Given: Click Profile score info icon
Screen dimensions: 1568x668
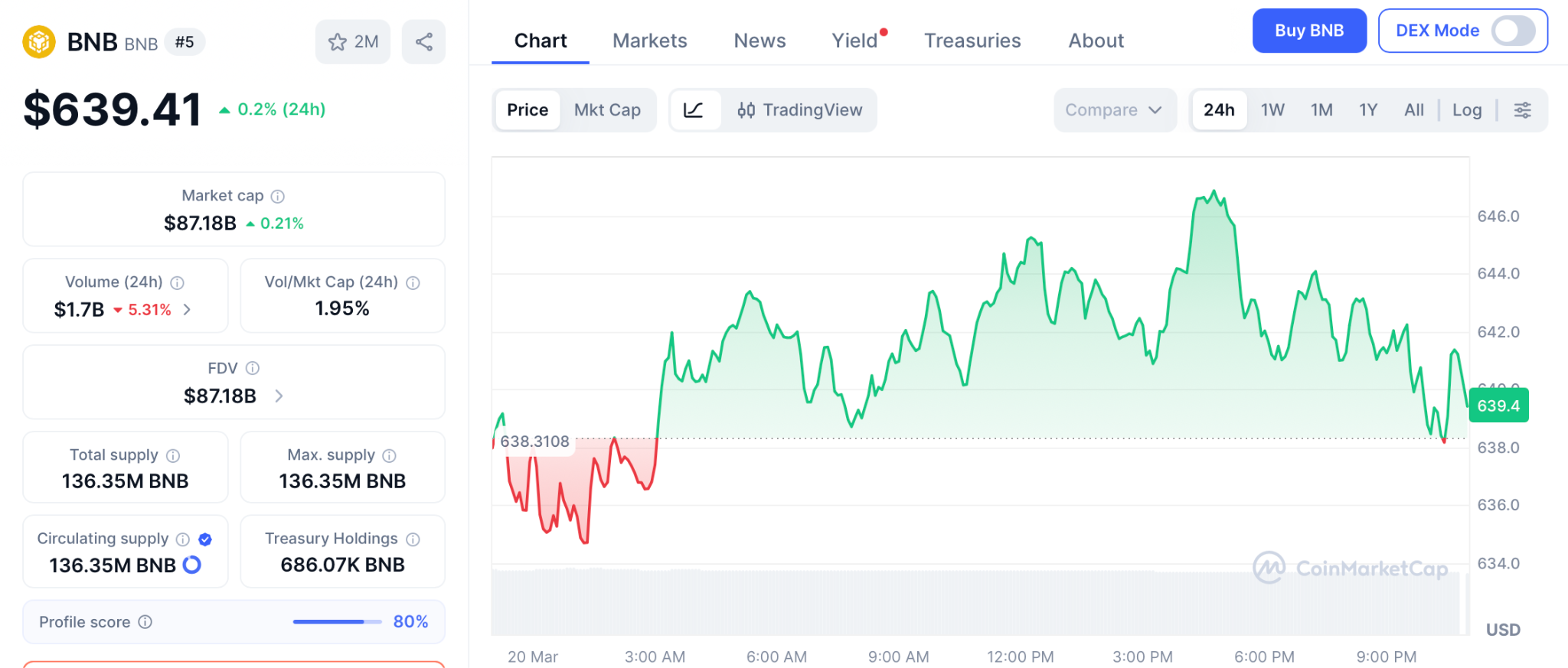Looking at the screenshot, I should pos(145,622).
